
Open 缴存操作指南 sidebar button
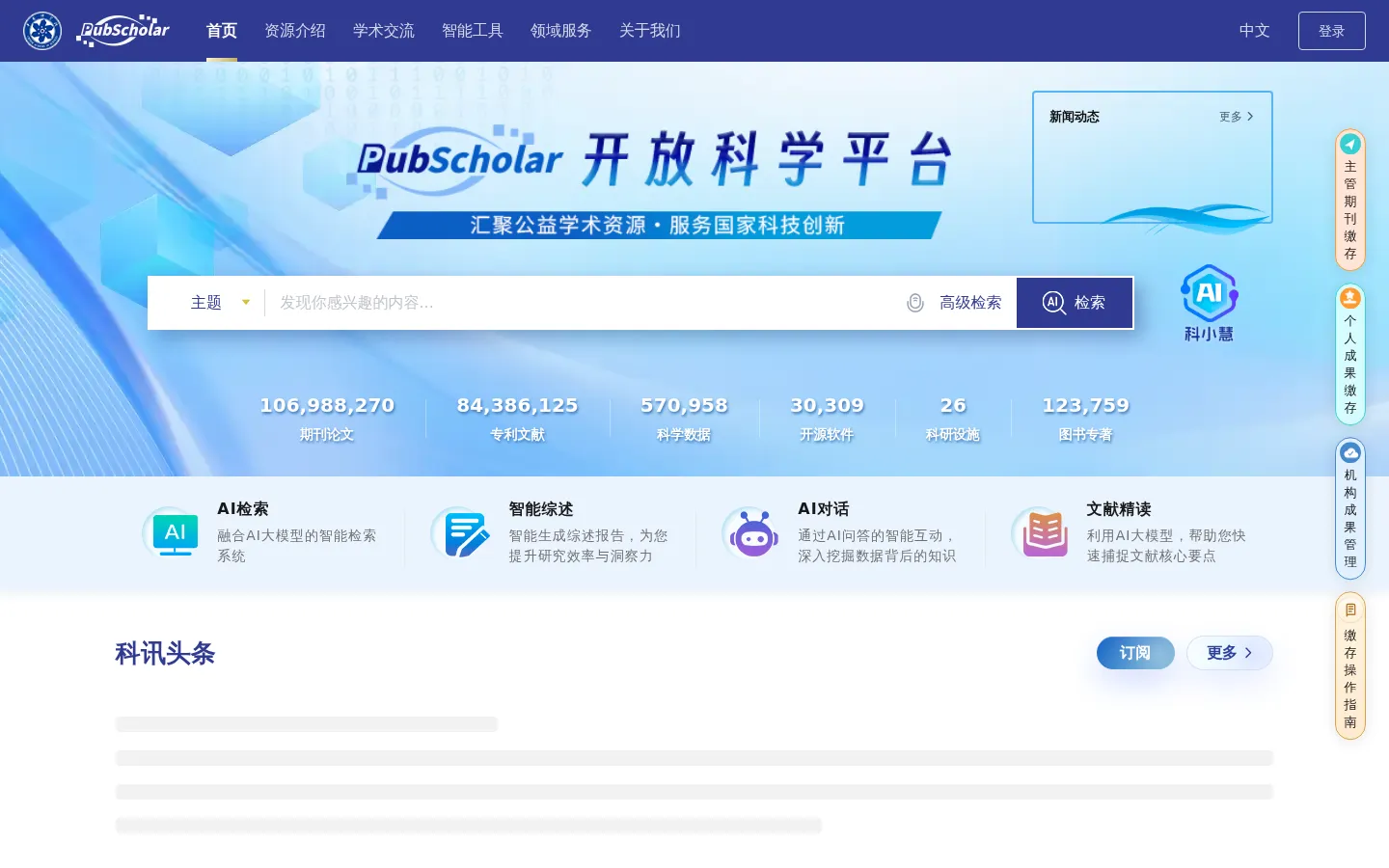[1350, 665]
